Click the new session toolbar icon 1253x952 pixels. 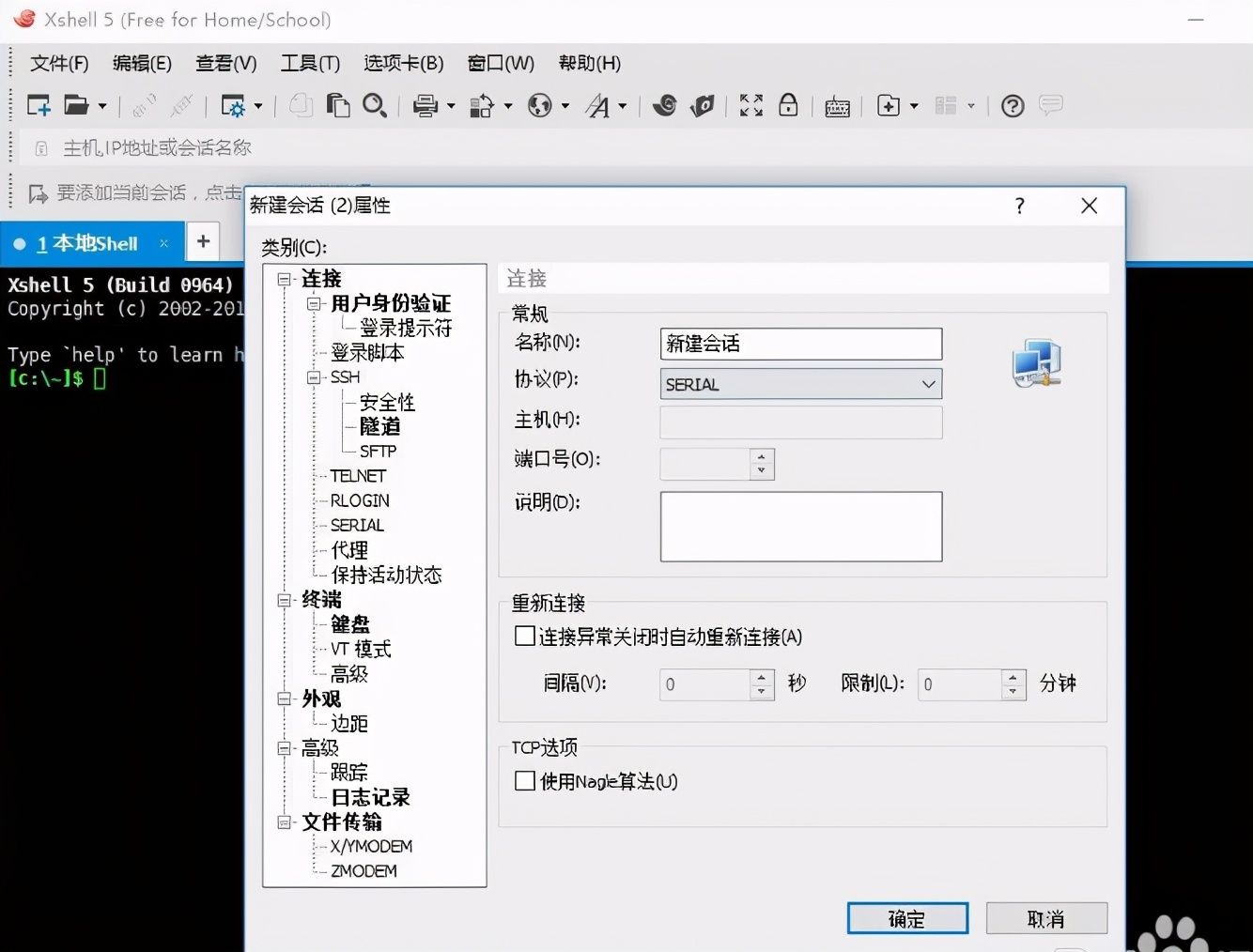coord(39,105)
